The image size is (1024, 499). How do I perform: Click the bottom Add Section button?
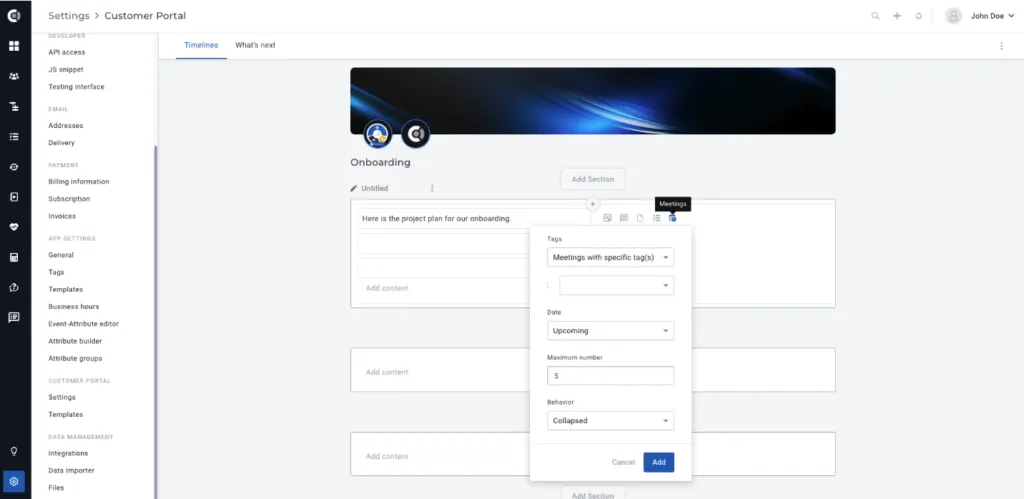tap(593, 494)
